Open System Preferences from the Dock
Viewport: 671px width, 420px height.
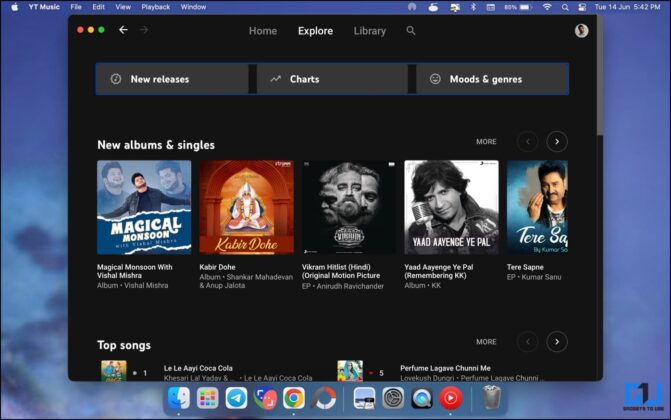(393, 398)
